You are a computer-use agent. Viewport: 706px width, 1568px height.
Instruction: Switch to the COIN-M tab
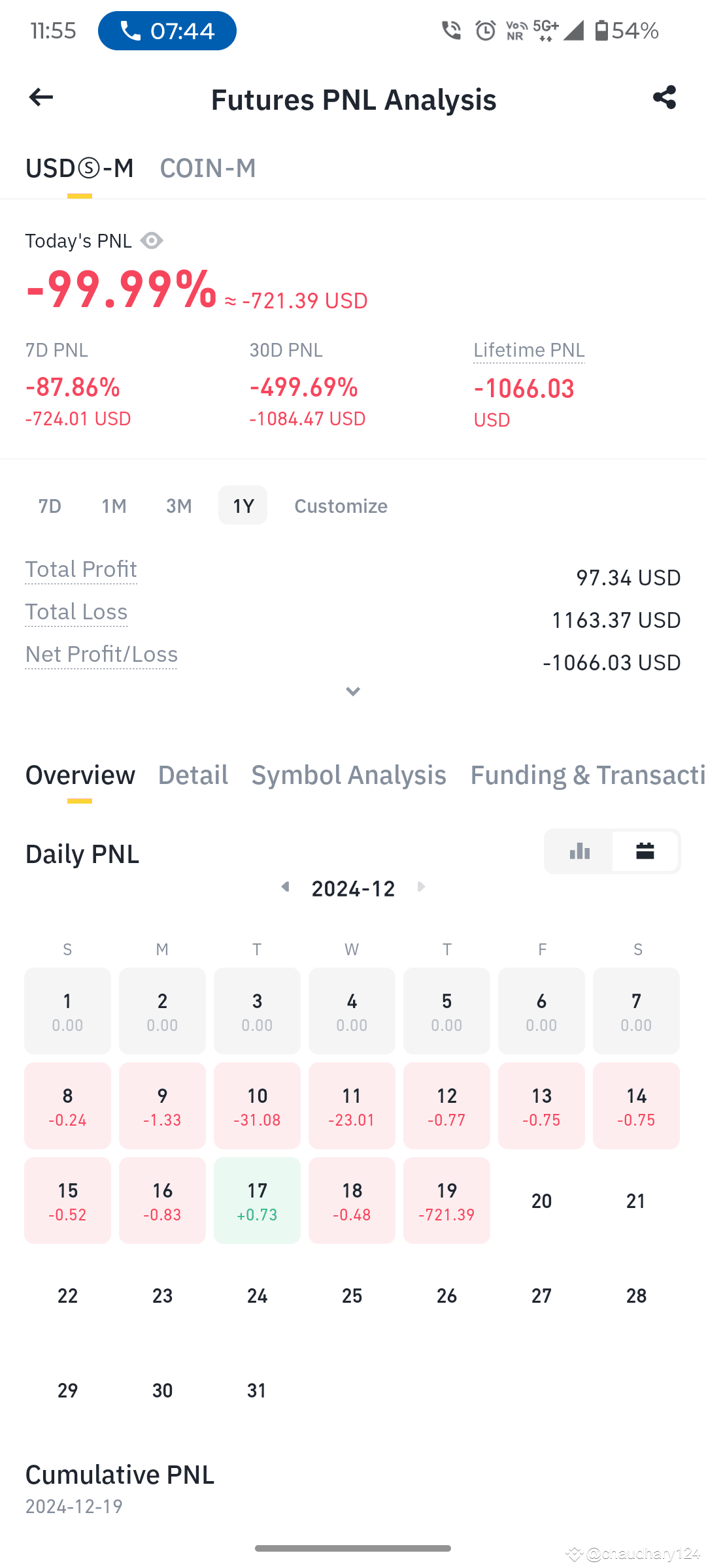point(208,169)
